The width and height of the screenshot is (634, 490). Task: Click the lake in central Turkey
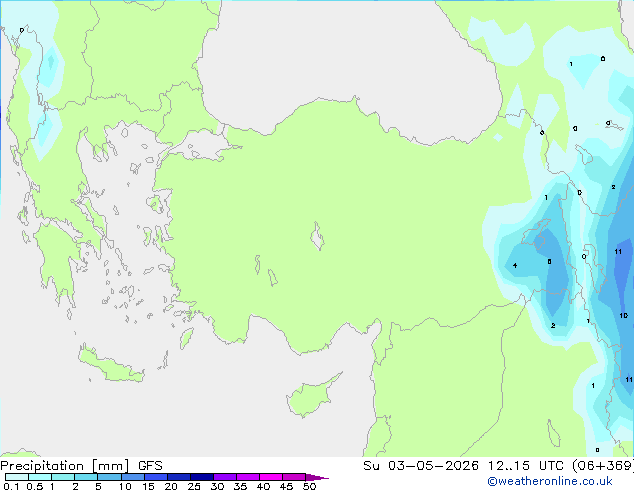click(x=317, y=236)
